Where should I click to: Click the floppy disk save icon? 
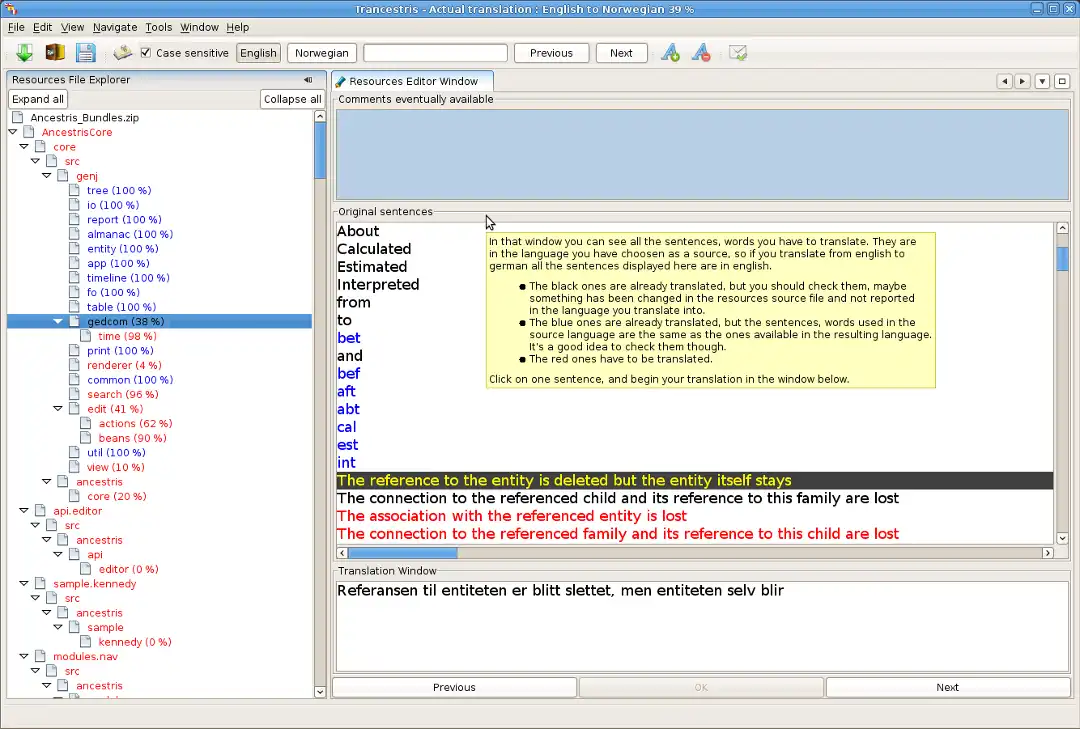[x=85, y=53]
